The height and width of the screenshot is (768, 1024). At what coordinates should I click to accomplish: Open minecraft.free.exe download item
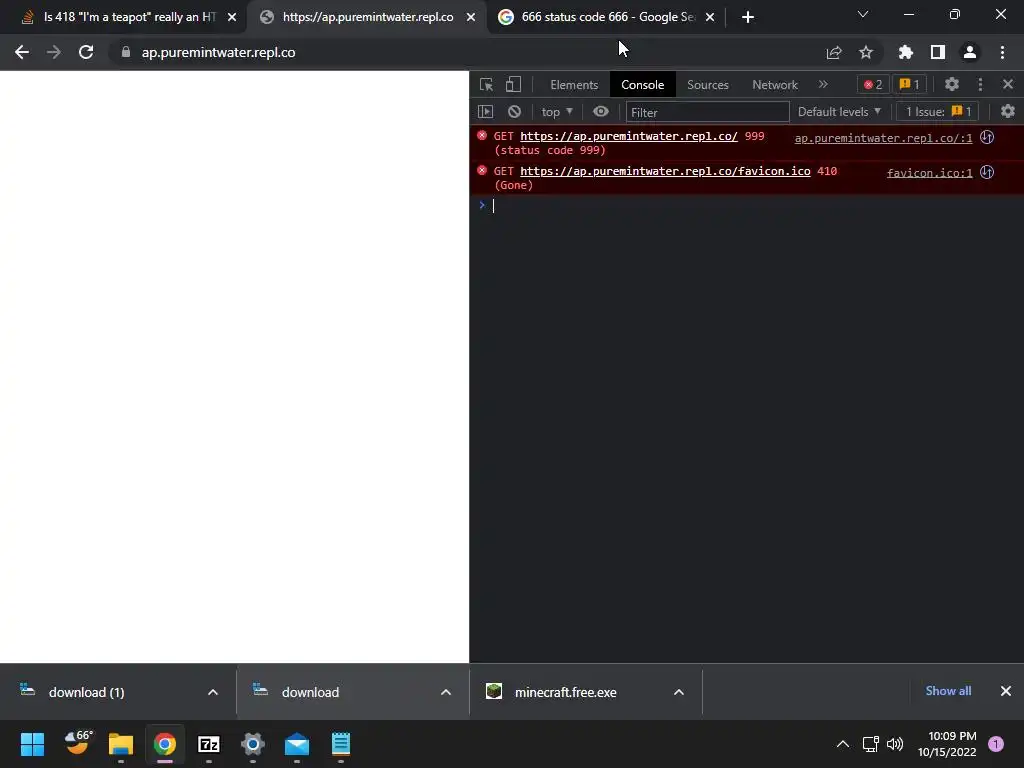(x=566, y=692)
